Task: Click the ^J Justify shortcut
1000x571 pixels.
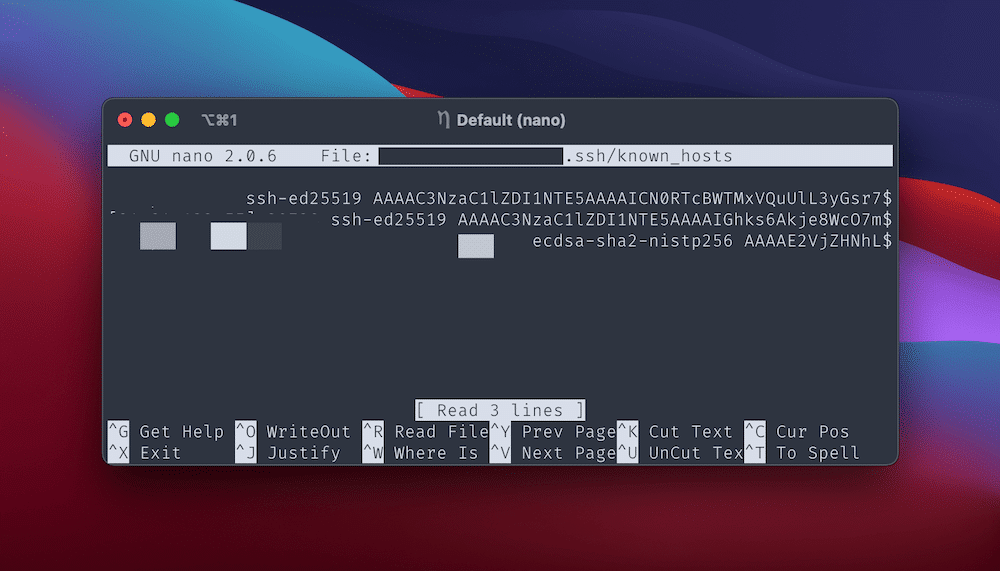Action: [288, 453]
